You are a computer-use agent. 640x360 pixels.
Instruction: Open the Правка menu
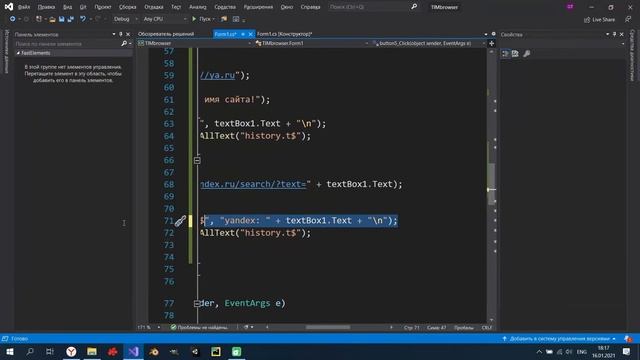click(46, 7)
